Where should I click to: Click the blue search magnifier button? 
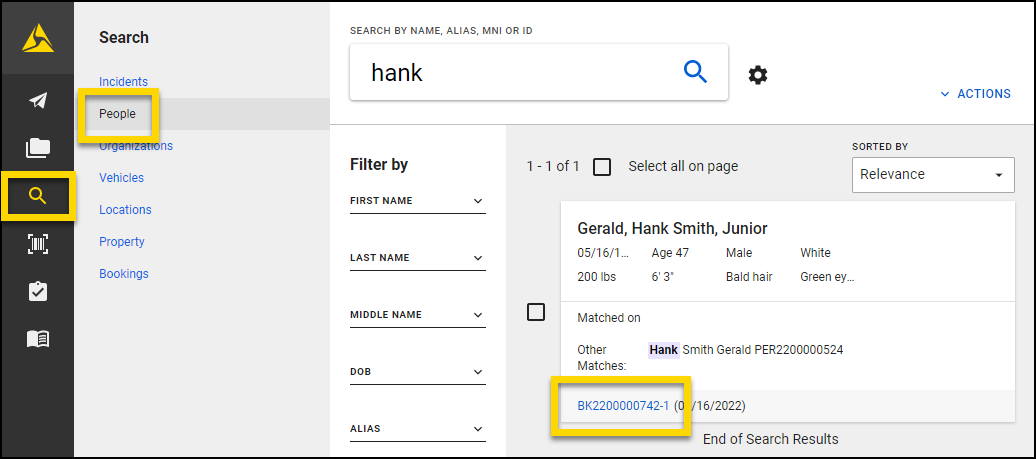pyautogui.click(x=695, y=71)
